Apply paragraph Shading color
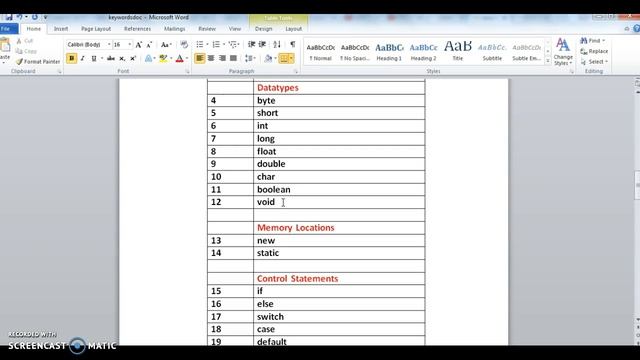The image size is (640, 360). point(268,58)
